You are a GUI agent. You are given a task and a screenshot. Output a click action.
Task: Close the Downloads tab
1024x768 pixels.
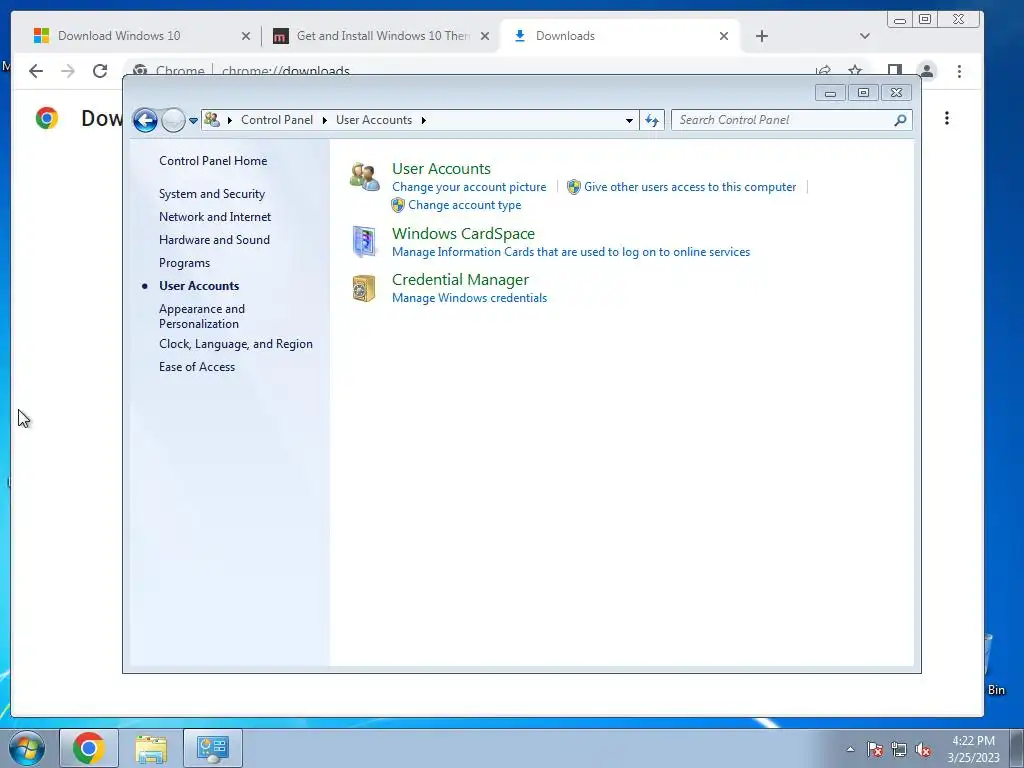coord(724,36)
